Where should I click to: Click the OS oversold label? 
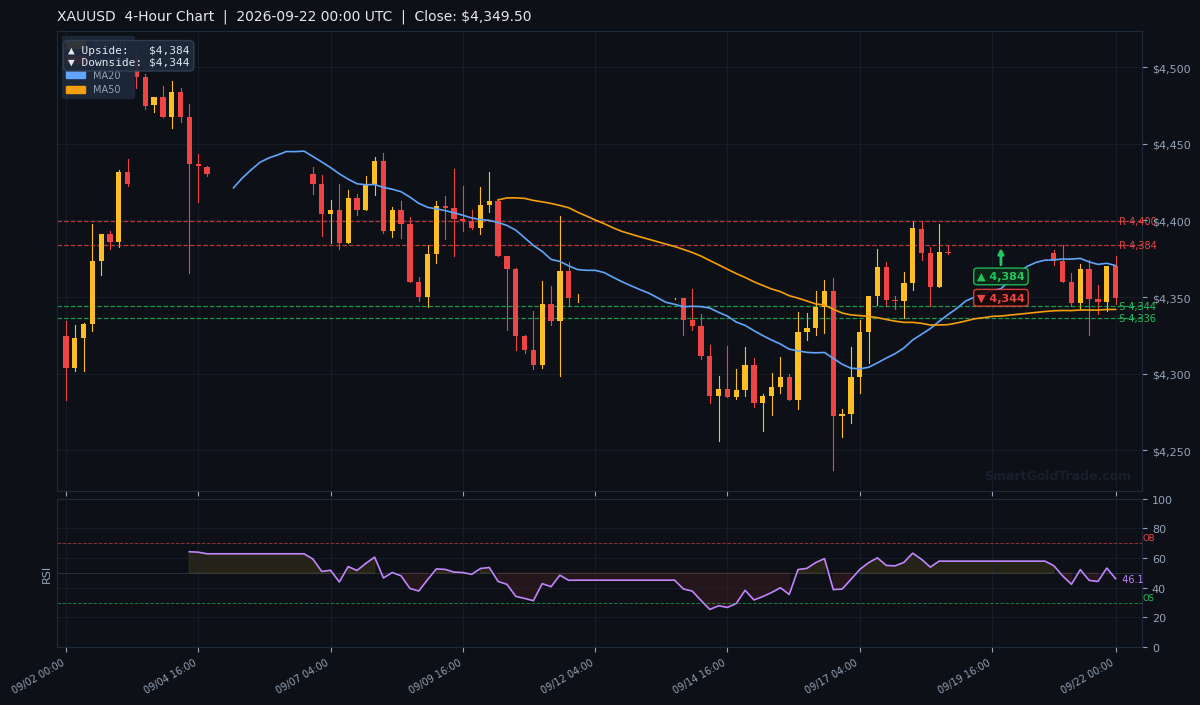click(x=1148, y=598)
